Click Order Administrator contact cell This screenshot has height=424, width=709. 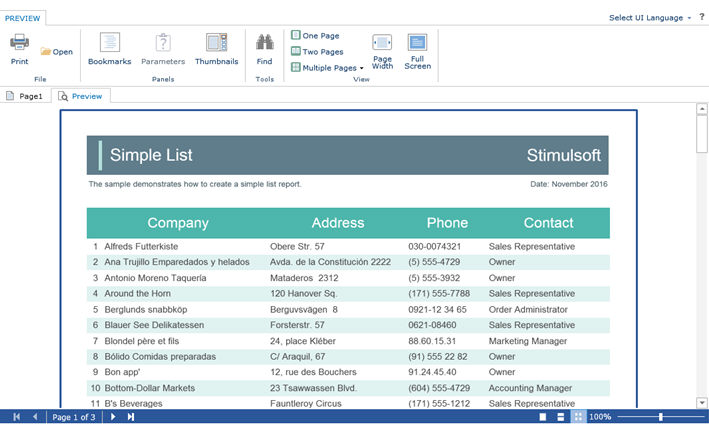click(x=528, y=310)
